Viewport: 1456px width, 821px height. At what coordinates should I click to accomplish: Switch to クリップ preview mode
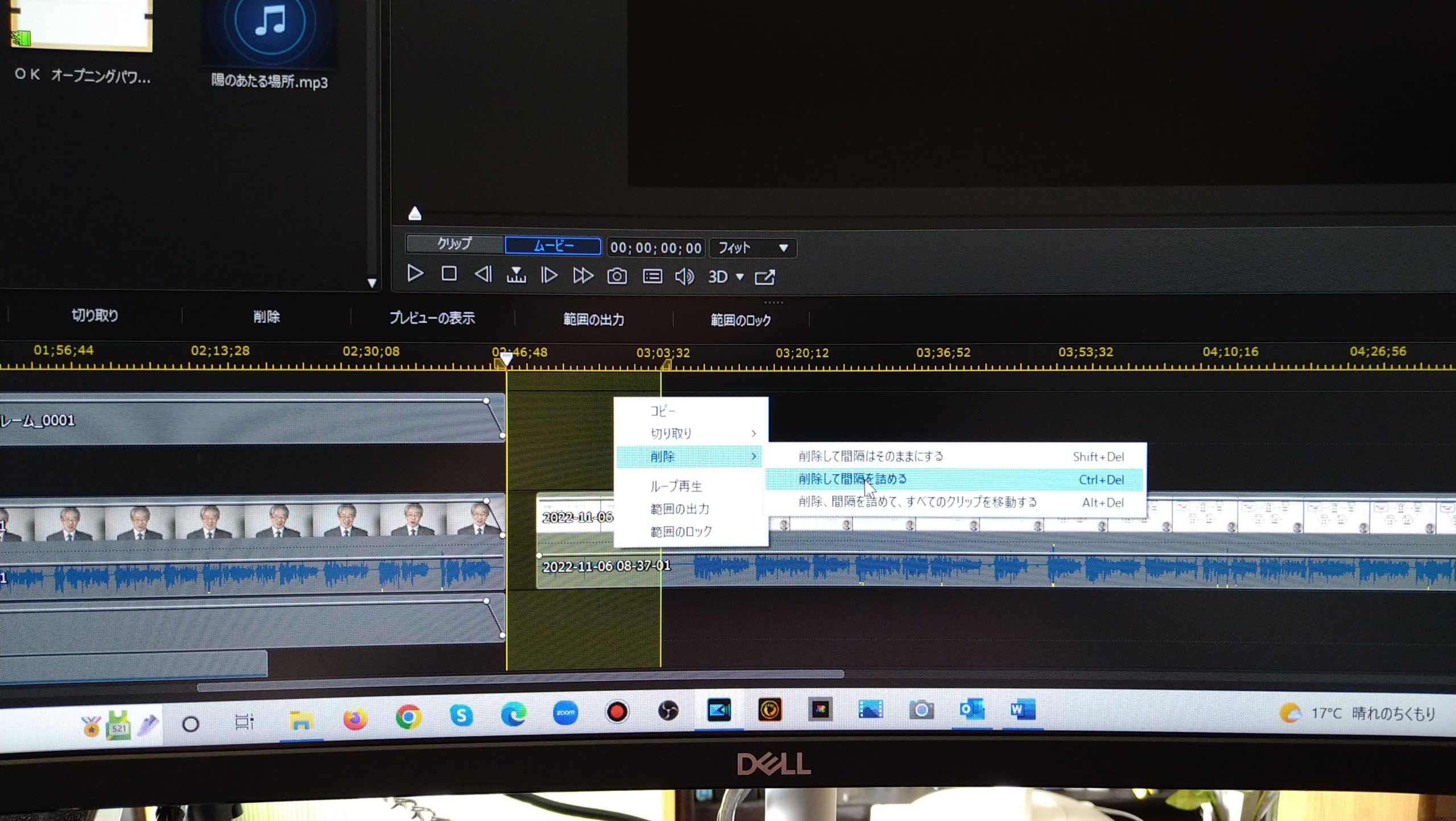(455, 244)
